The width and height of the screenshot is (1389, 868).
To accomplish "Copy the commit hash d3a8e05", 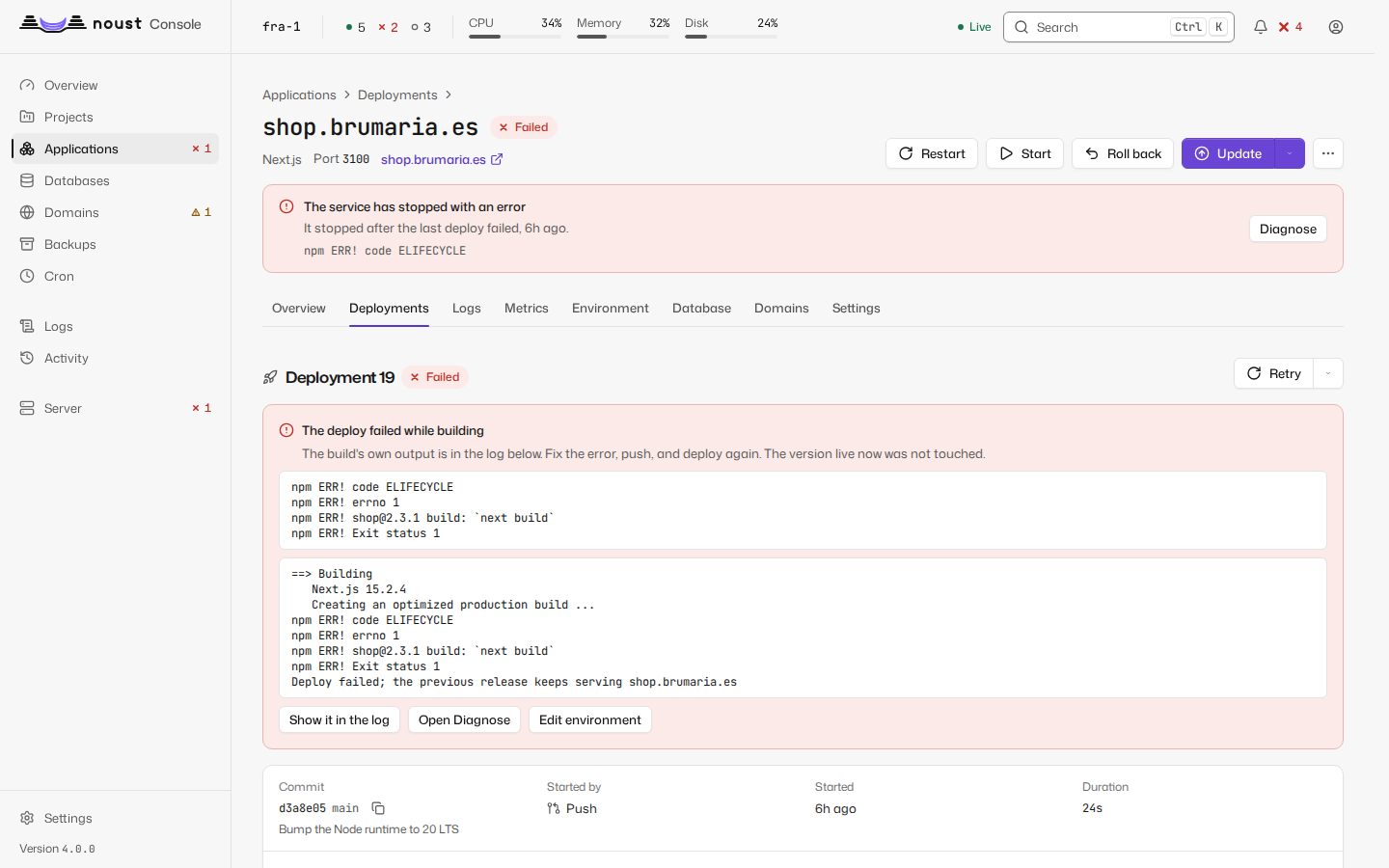I will 378,808.
